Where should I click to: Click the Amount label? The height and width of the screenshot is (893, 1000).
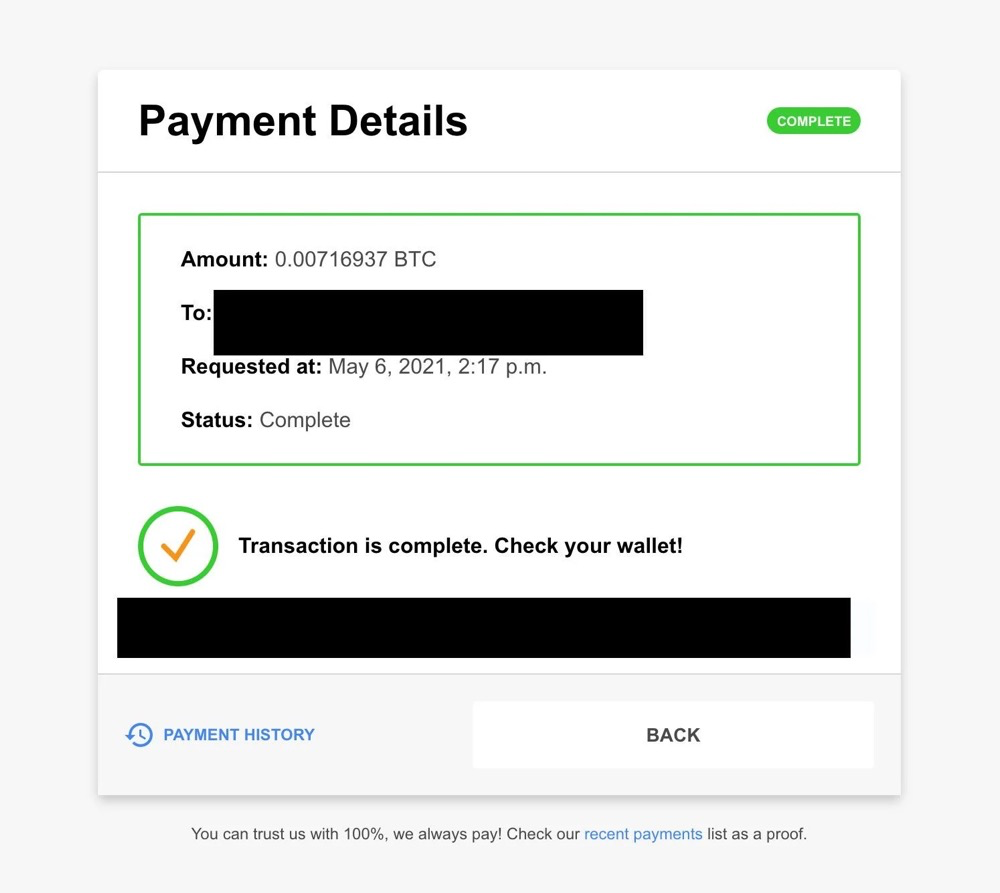pyautogui.click(x=224, y=260)
